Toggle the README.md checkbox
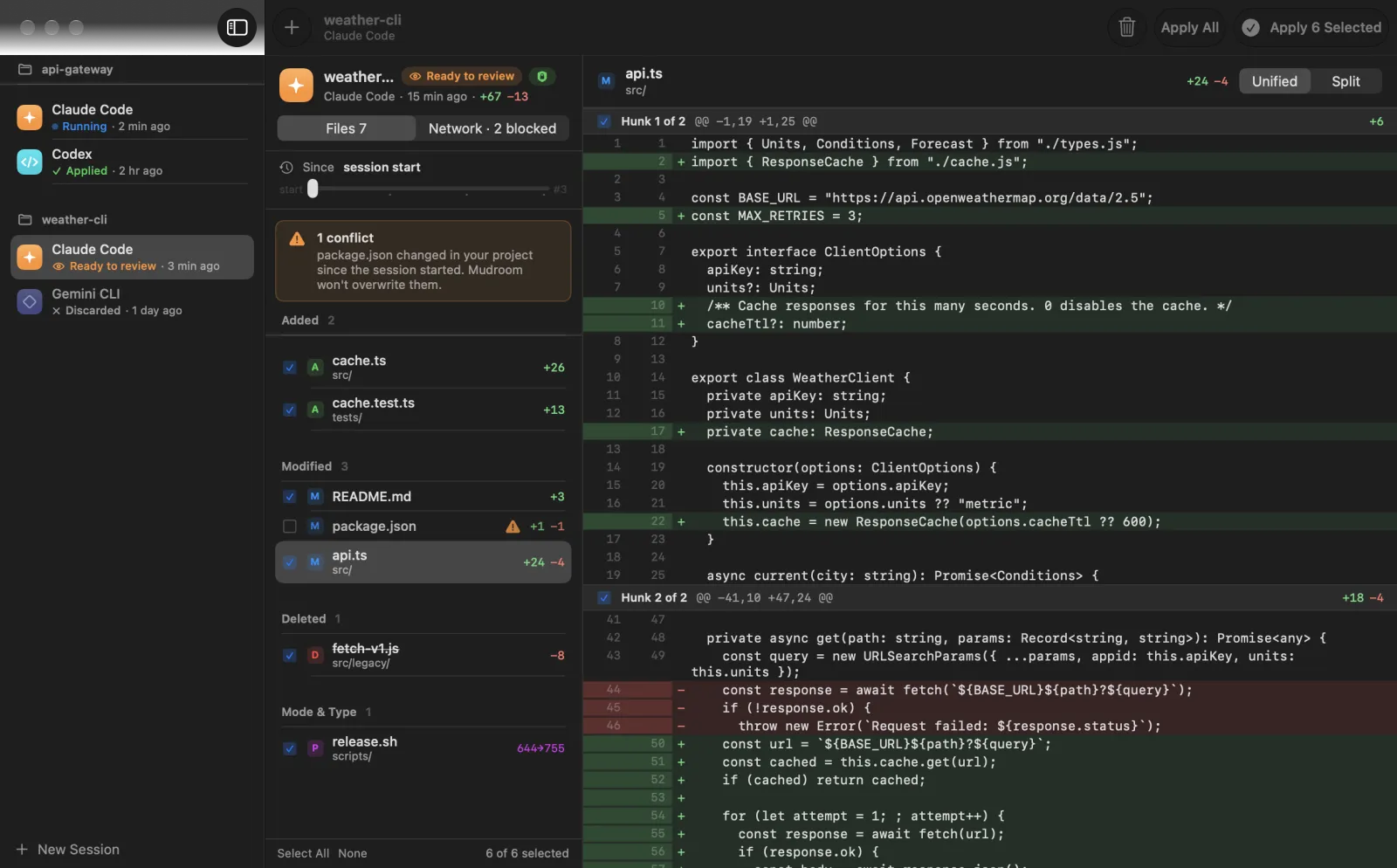The image size is (1397, 868). pyautogui.click(x=290, y=496)
